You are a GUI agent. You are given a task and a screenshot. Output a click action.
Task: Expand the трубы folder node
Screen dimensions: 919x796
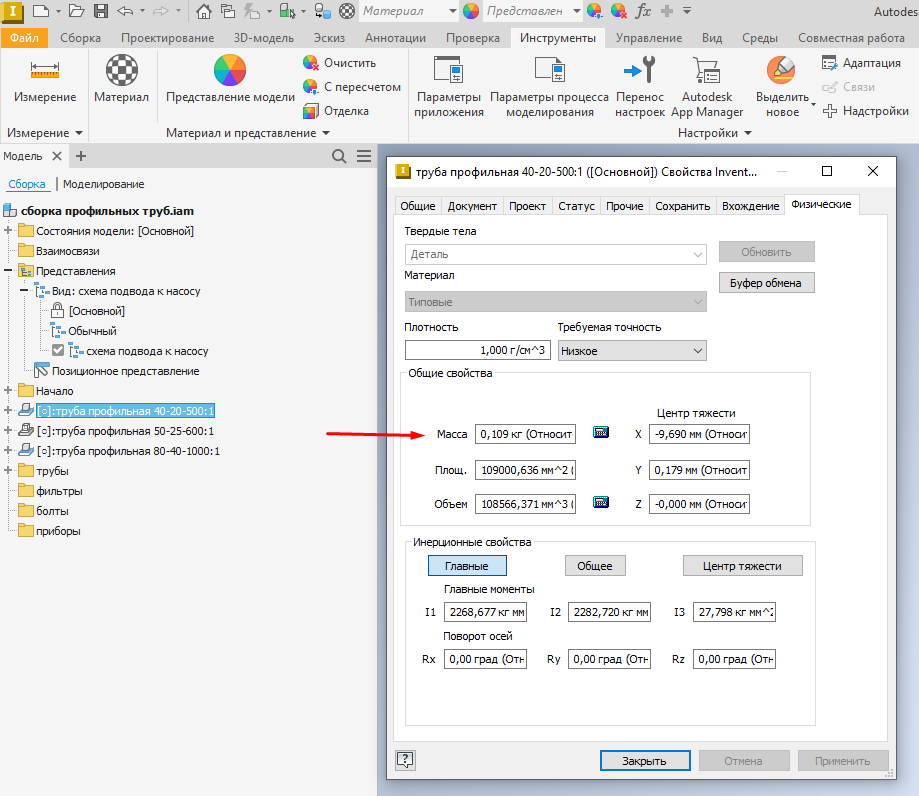(x=8, y=470)
